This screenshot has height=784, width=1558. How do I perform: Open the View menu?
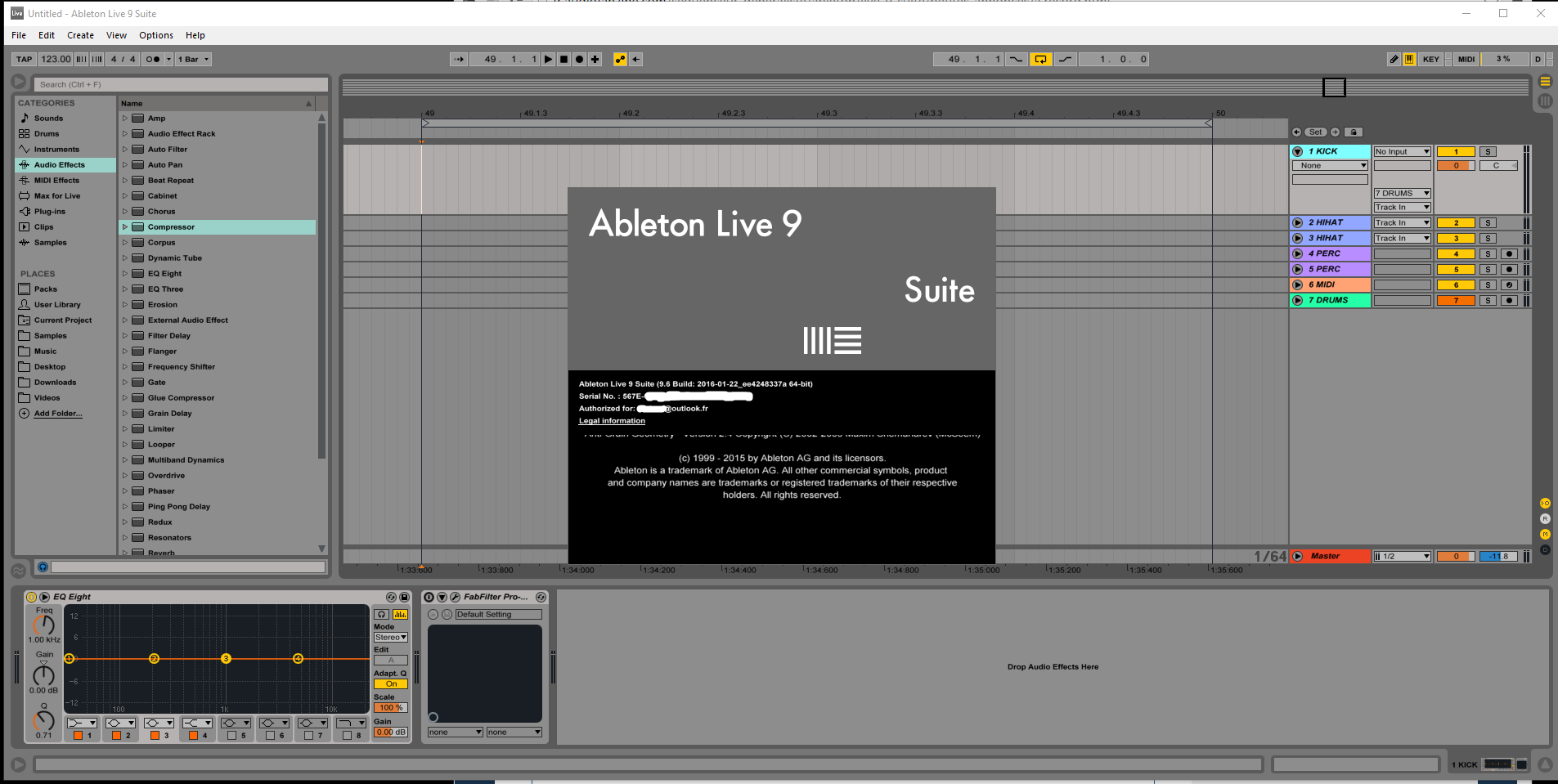(116, 35)
